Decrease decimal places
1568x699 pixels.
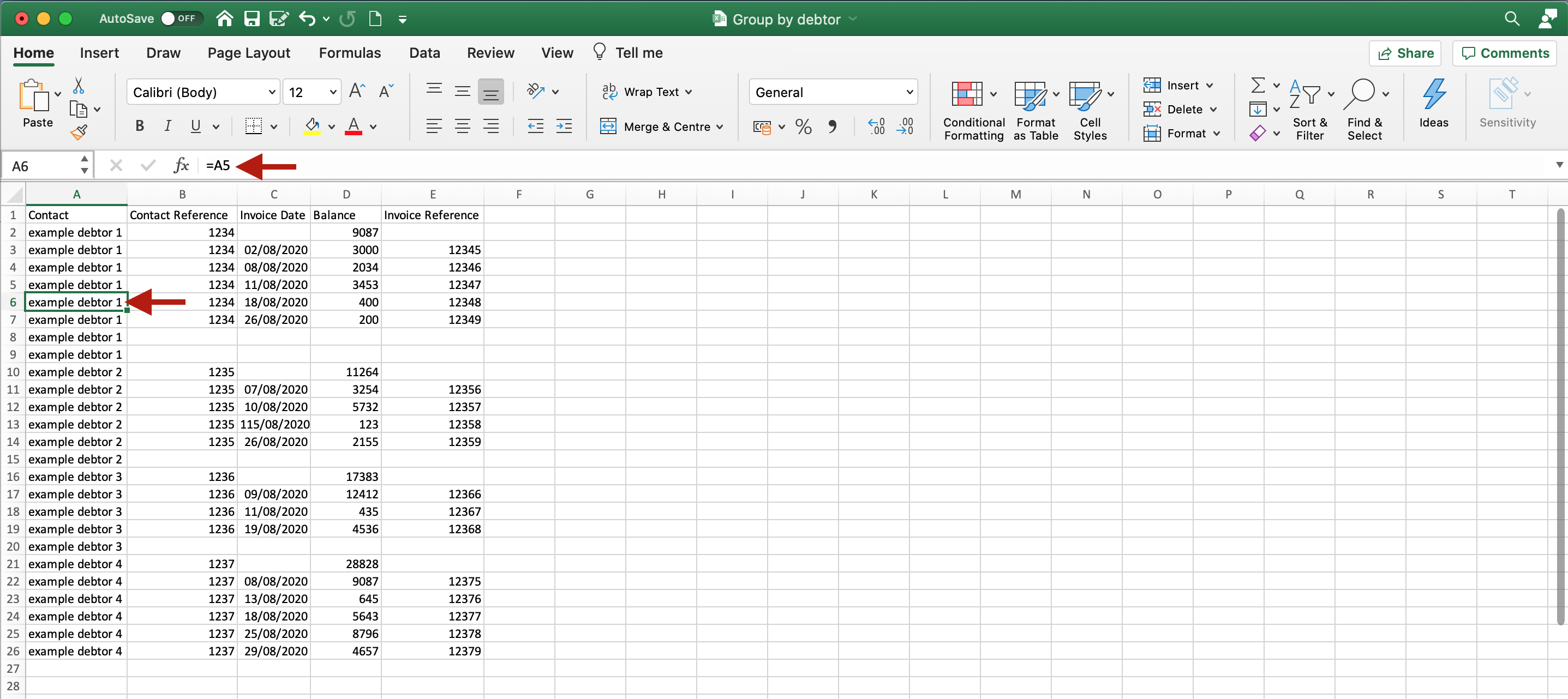point(905,126)
